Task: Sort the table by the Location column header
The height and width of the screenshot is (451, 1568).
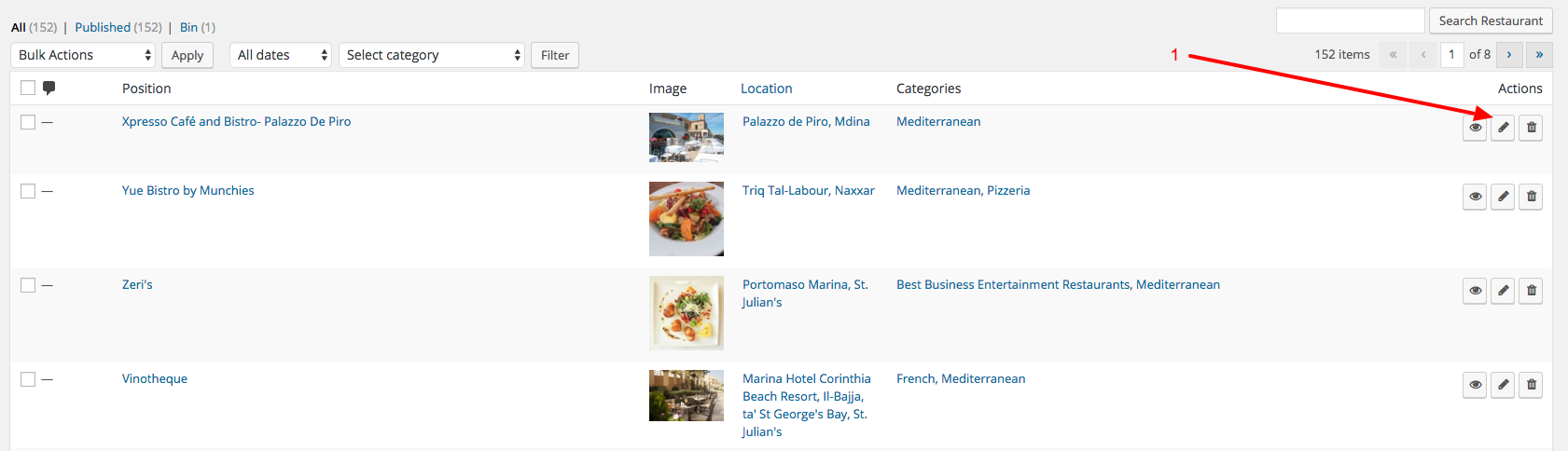Action: pyautogui.click(x=767, y=89)
